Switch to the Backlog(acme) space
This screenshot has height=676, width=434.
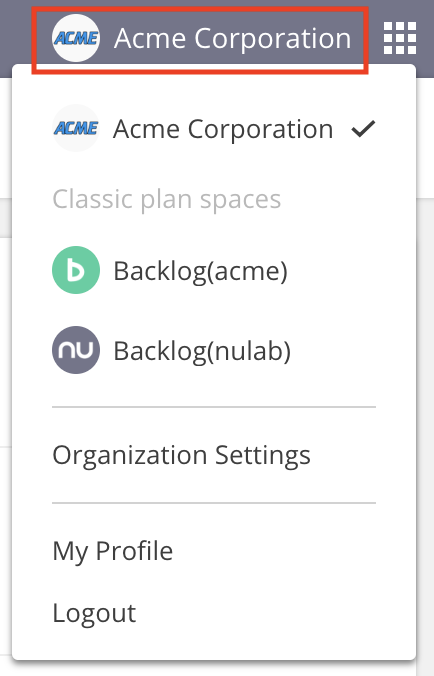(x=214, y=270)
